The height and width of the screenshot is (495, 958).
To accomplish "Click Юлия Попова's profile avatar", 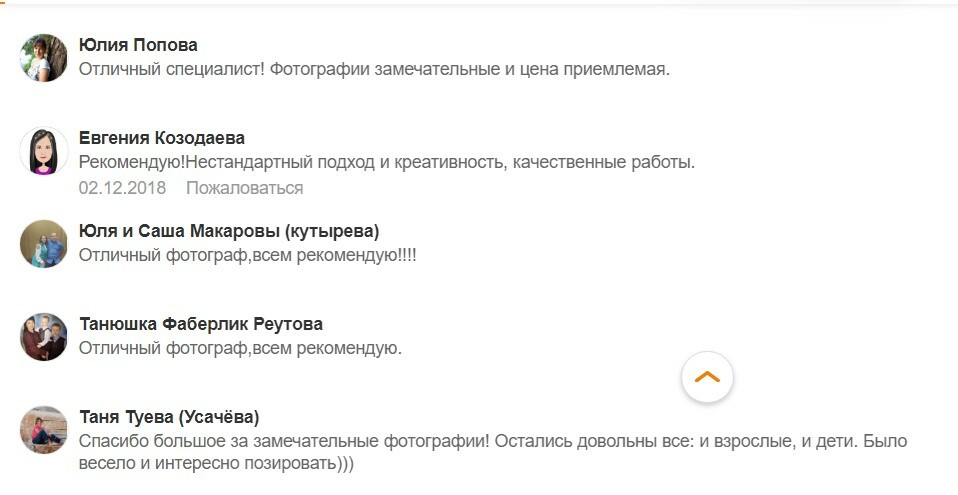I will pos(44,58).
